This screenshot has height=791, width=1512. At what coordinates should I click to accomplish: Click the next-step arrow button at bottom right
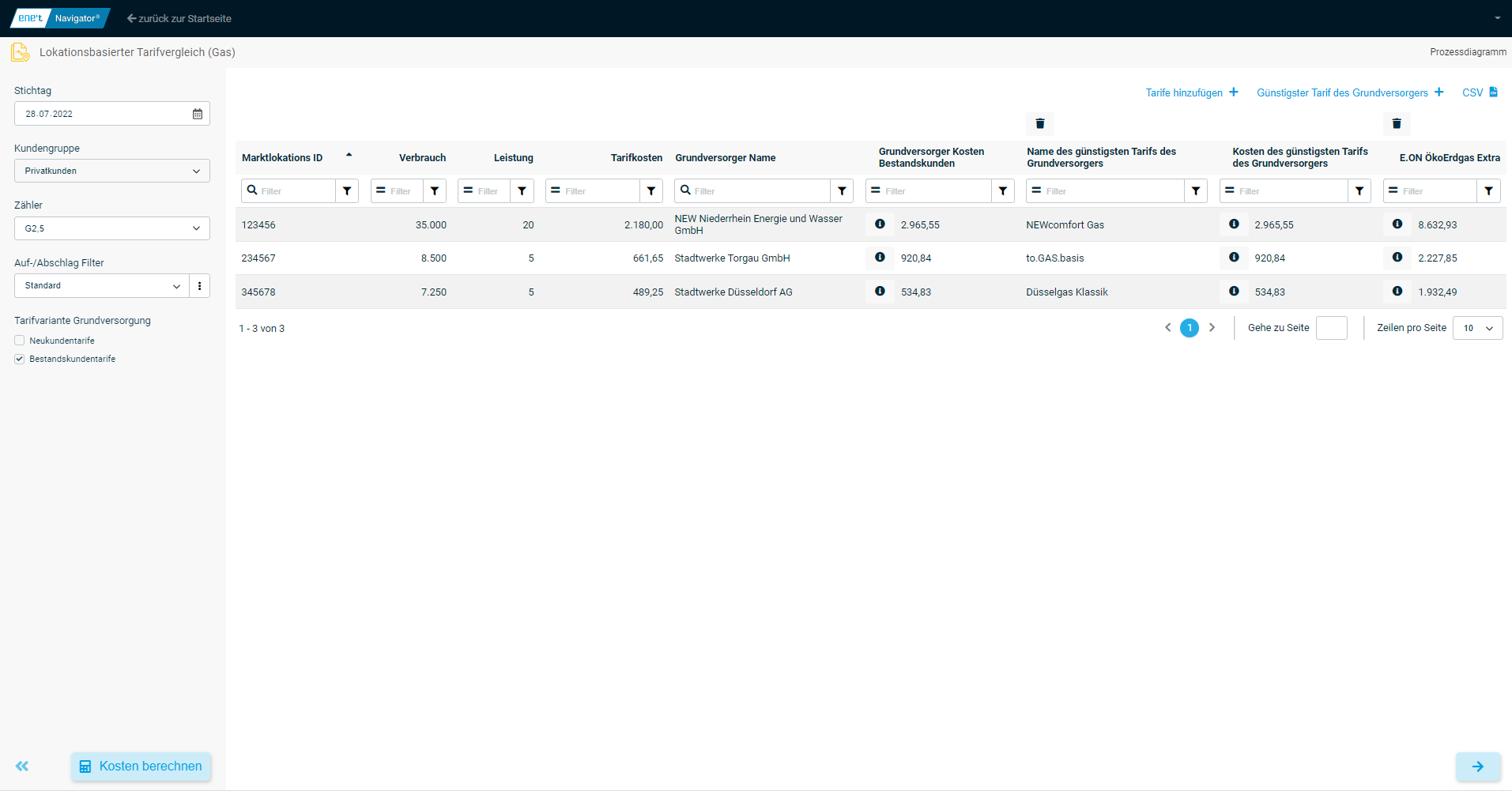(1478, 767)
